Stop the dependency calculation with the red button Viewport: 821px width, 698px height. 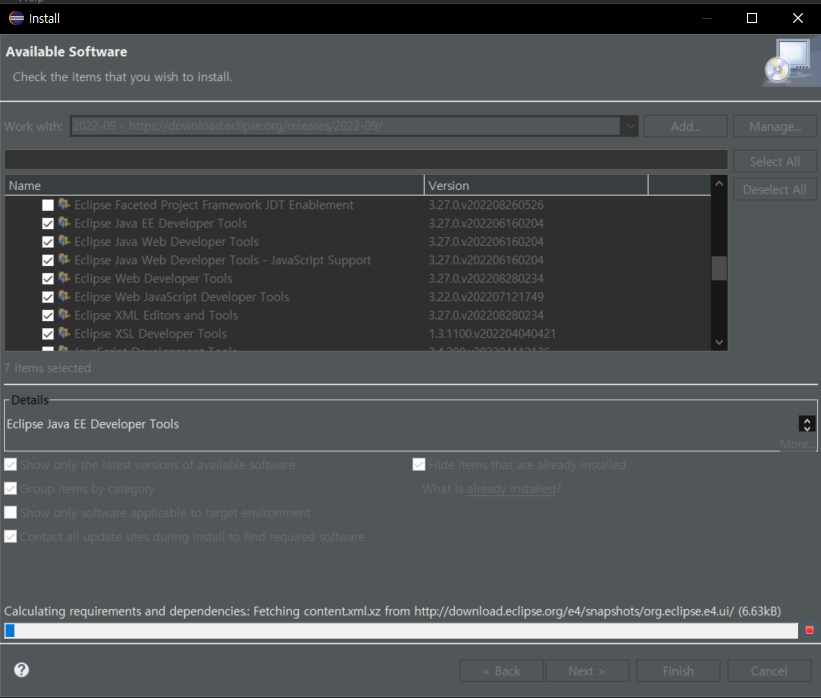pos(809,630)
